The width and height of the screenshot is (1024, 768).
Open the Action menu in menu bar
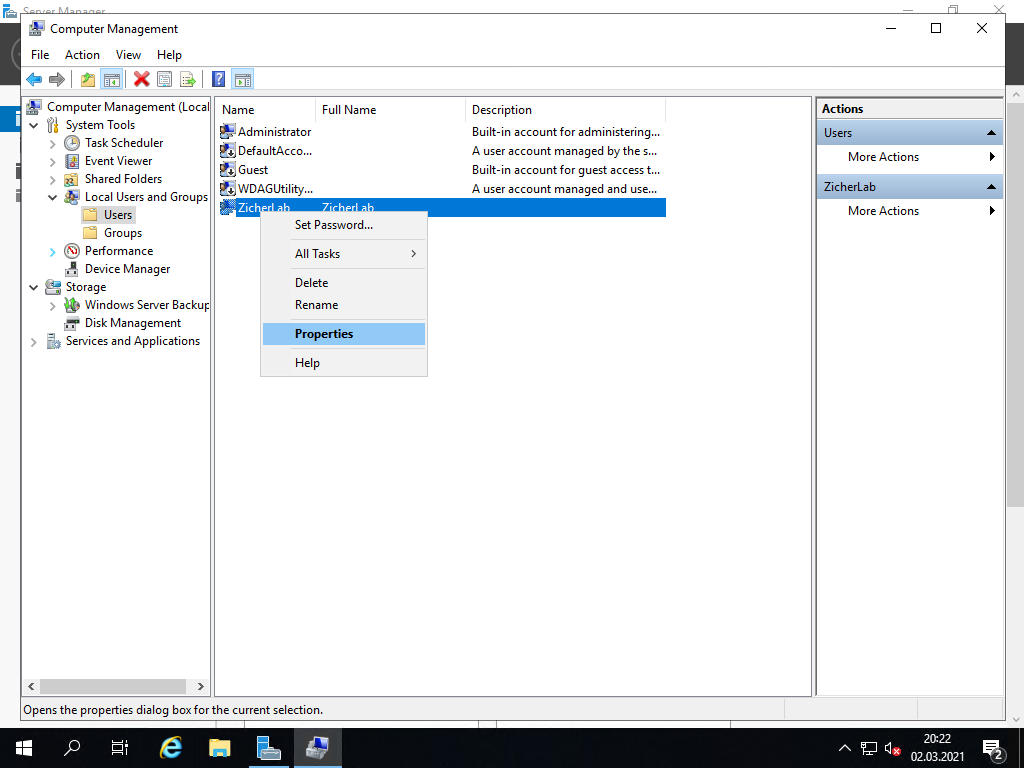click(x=82, y=55)
